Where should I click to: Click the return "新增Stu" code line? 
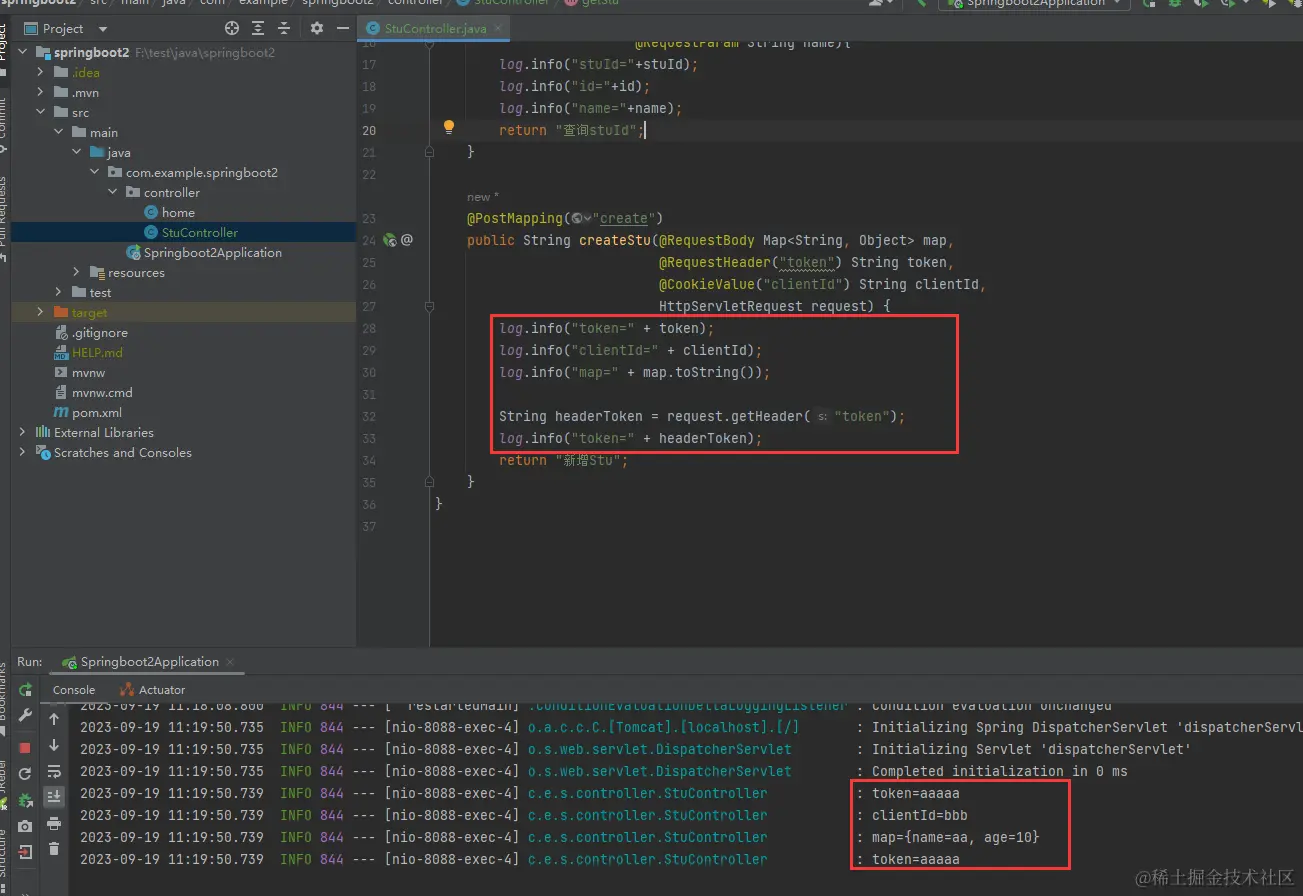(x=563, y=460)
